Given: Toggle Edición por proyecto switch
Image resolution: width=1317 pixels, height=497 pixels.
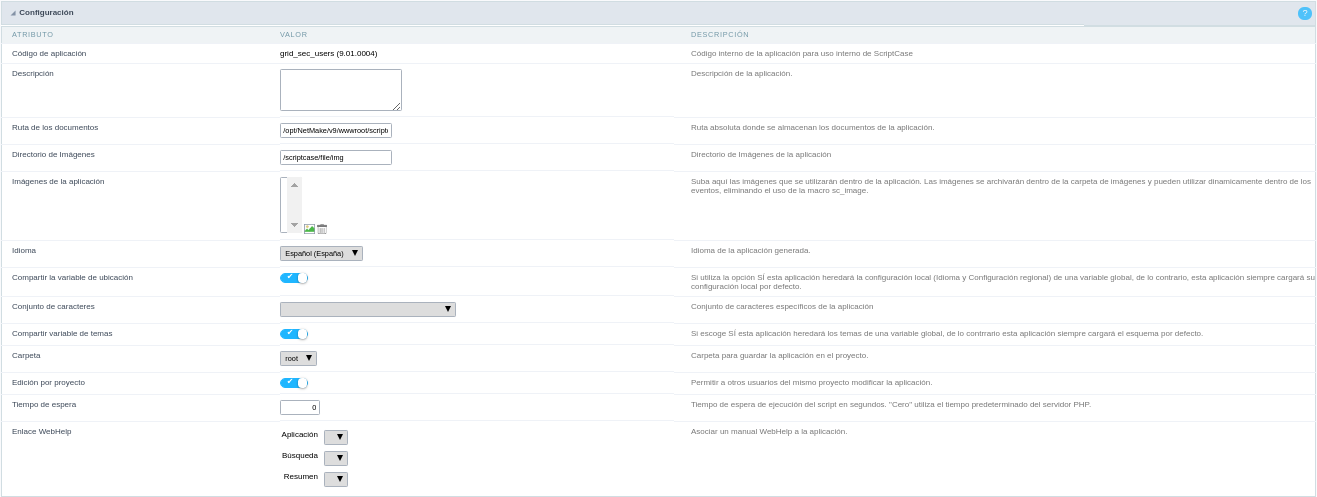Looking at the screenshot, I should pyautogui.click(x=294, y=383).
